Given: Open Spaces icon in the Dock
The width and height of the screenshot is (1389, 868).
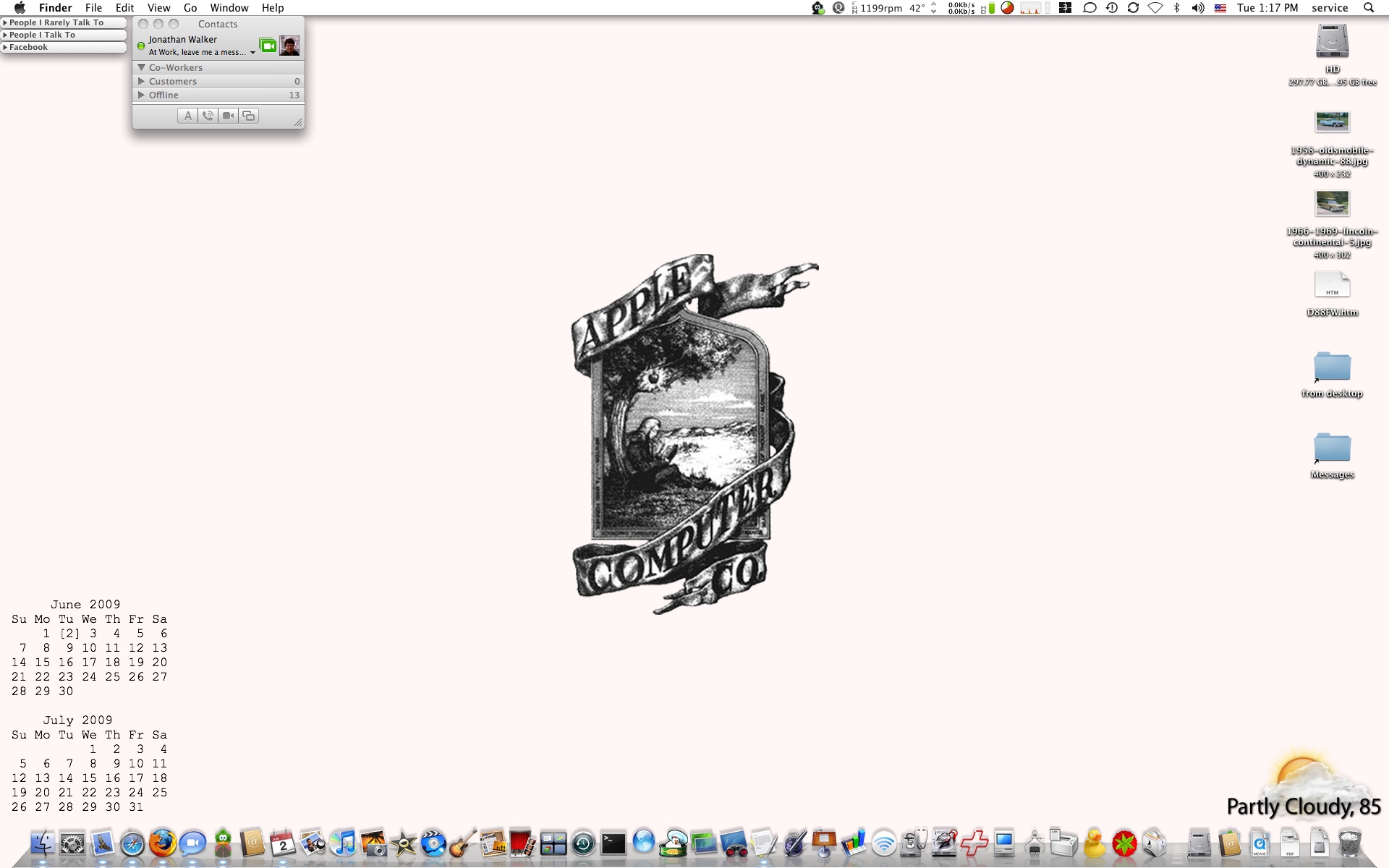Looking at the screenshot, I should pos(553,843).
